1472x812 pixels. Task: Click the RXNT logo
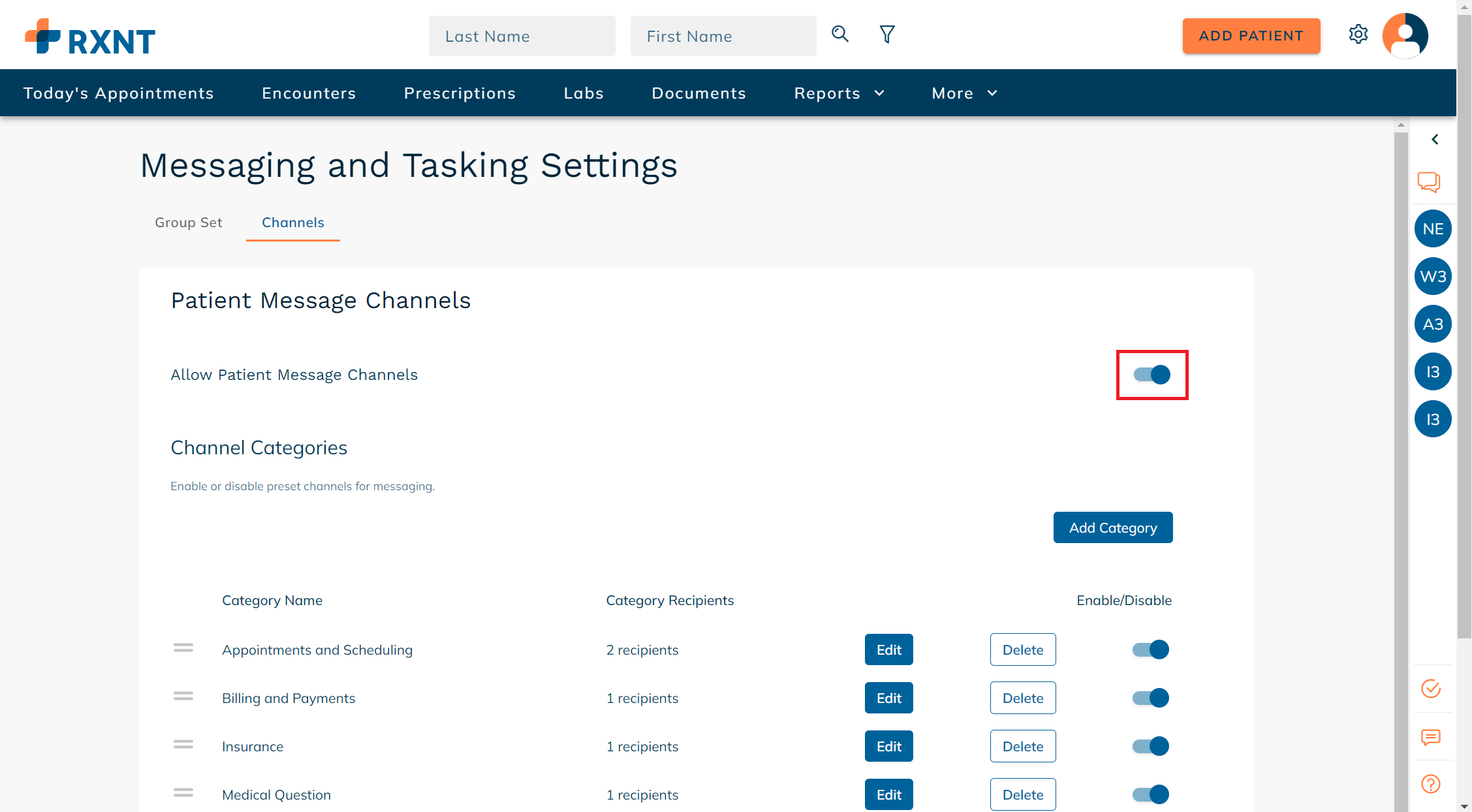[x=90, y=37]
